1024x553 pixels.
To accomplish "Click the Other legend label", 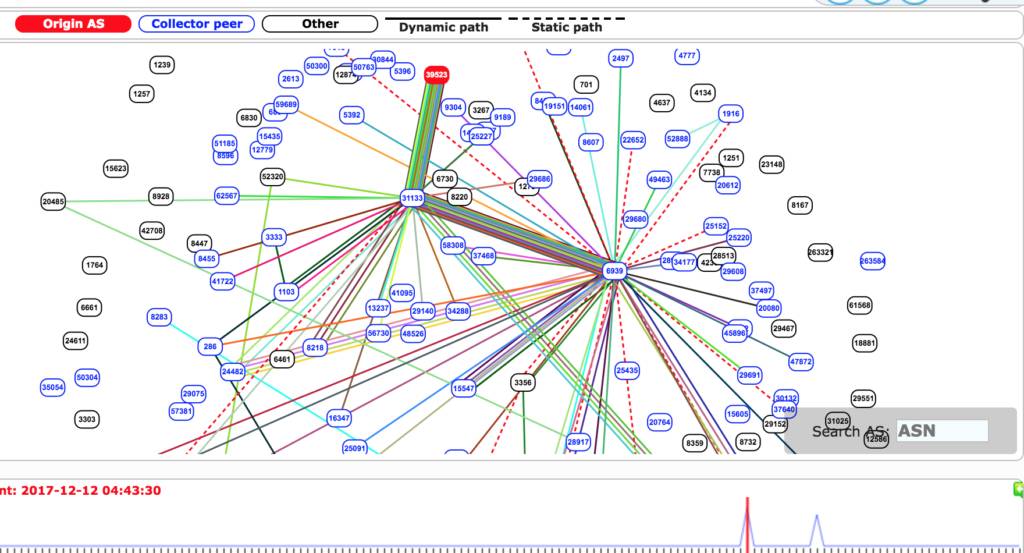I will point(320,24).
